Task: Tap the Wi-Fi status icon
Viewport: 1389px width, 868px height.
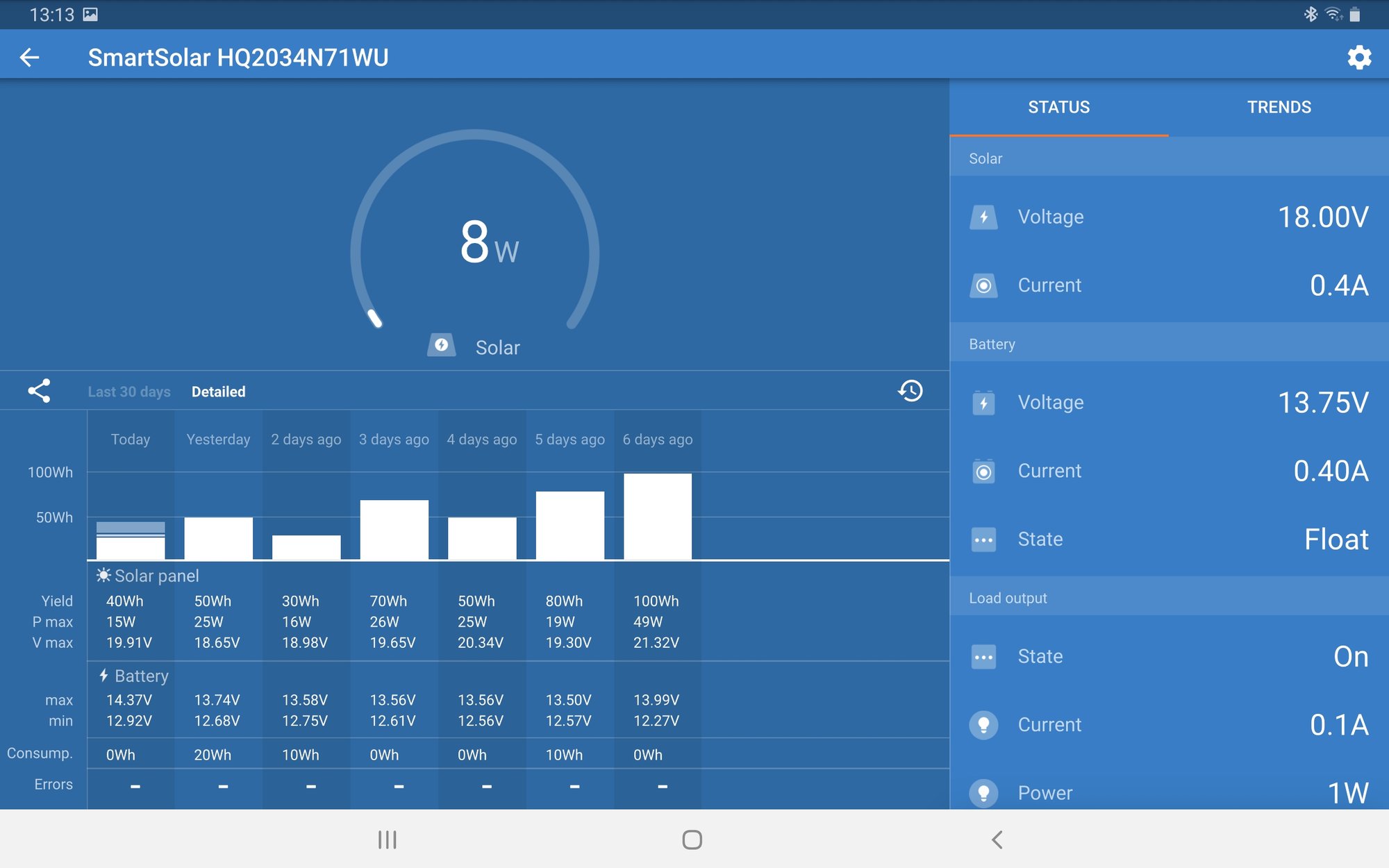Action: pos(1333,15)
